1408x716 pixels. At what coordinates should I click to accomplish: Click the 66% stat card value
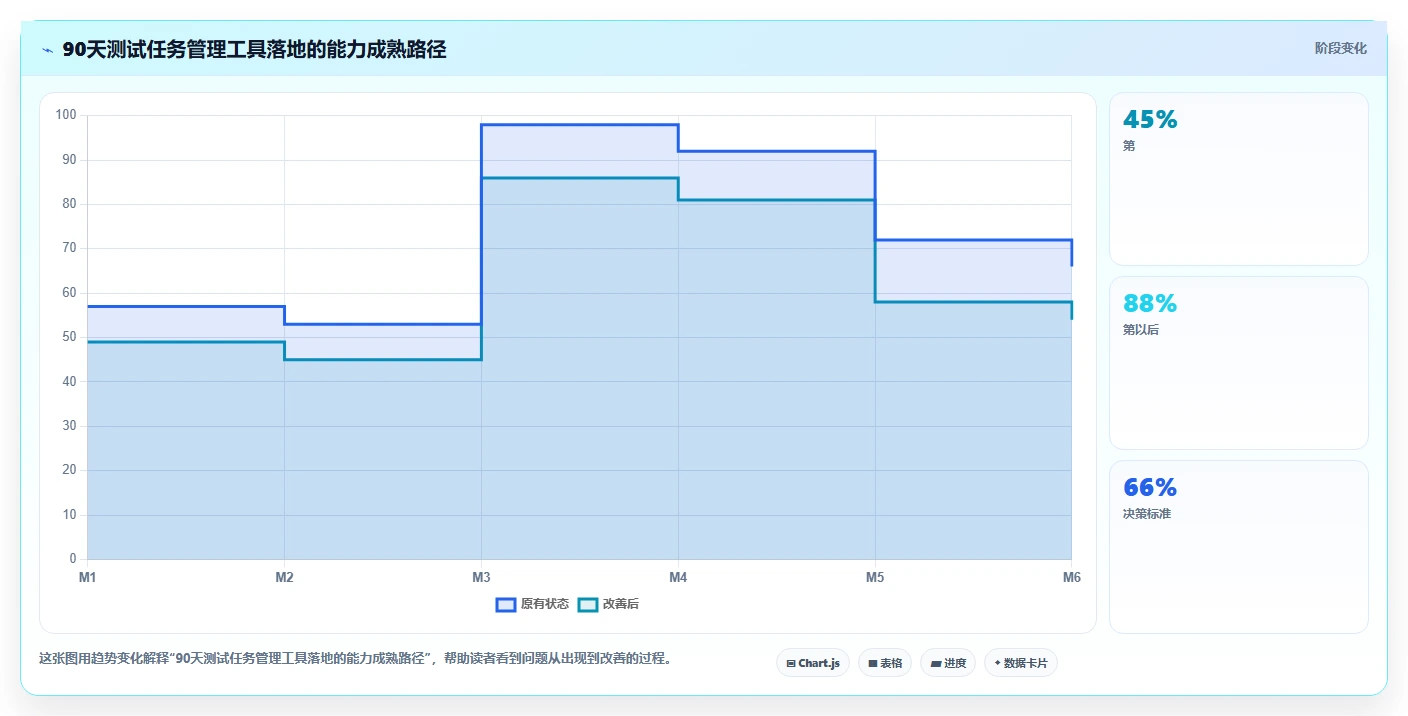1150,488
